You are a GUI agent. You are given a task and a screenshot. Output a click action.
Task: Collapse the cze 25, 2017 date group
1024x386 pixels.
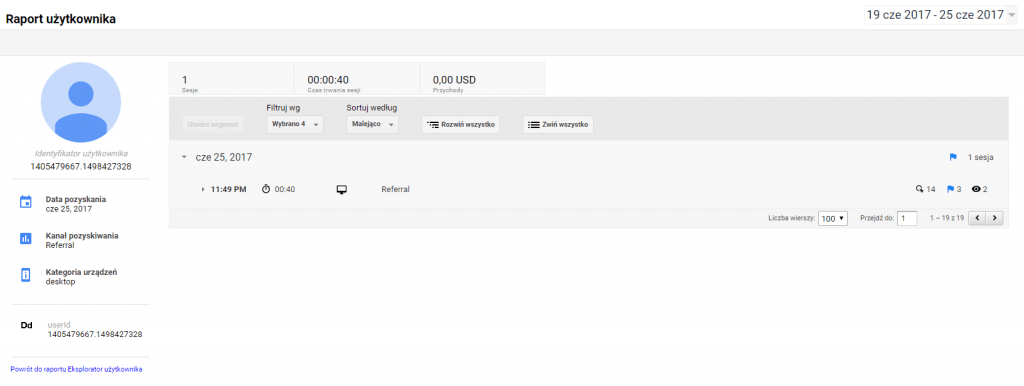coord(185,157)
